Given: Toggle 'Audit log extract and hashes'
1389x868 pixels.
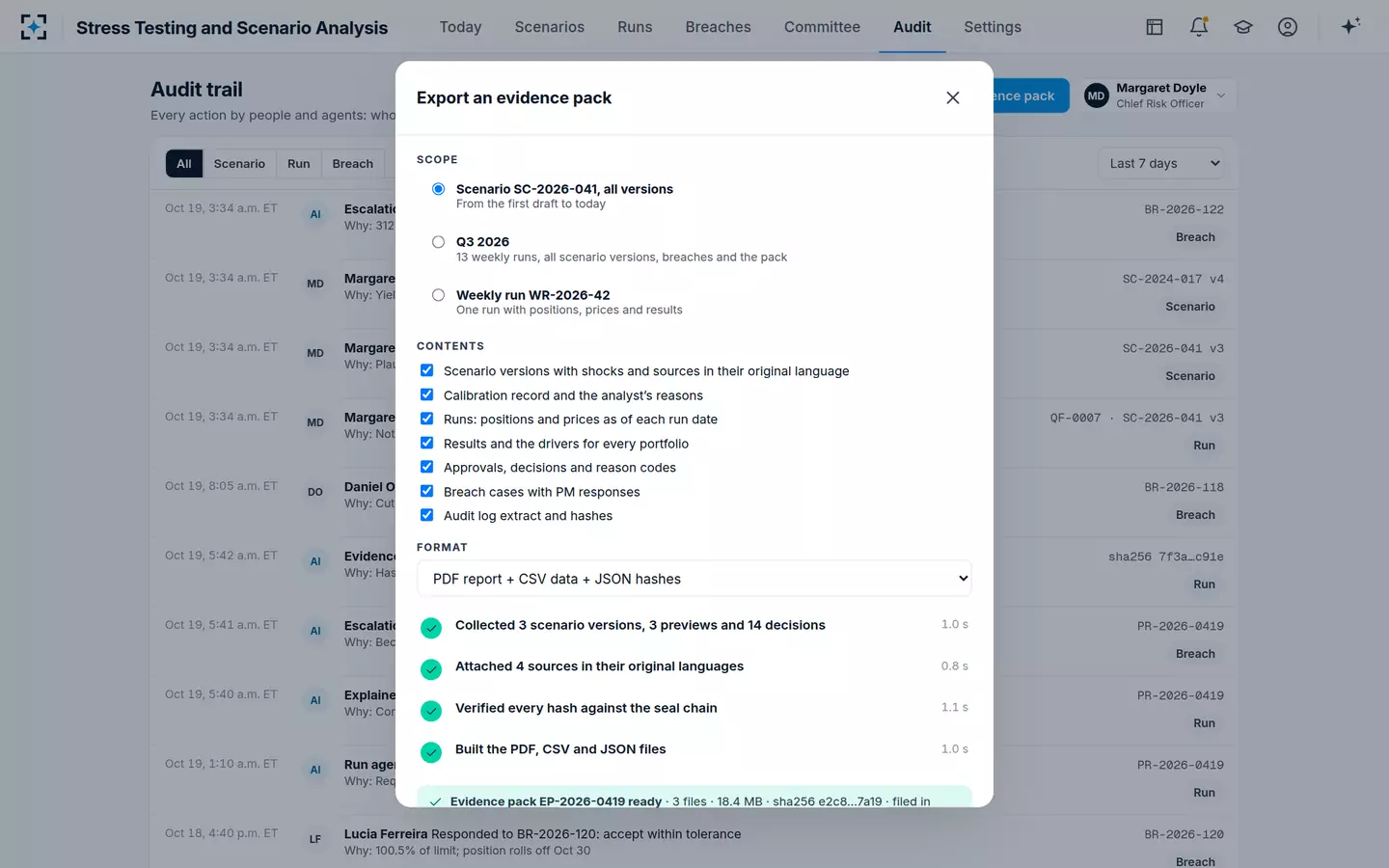Looking at the screenshot, I should click(426, 515).
